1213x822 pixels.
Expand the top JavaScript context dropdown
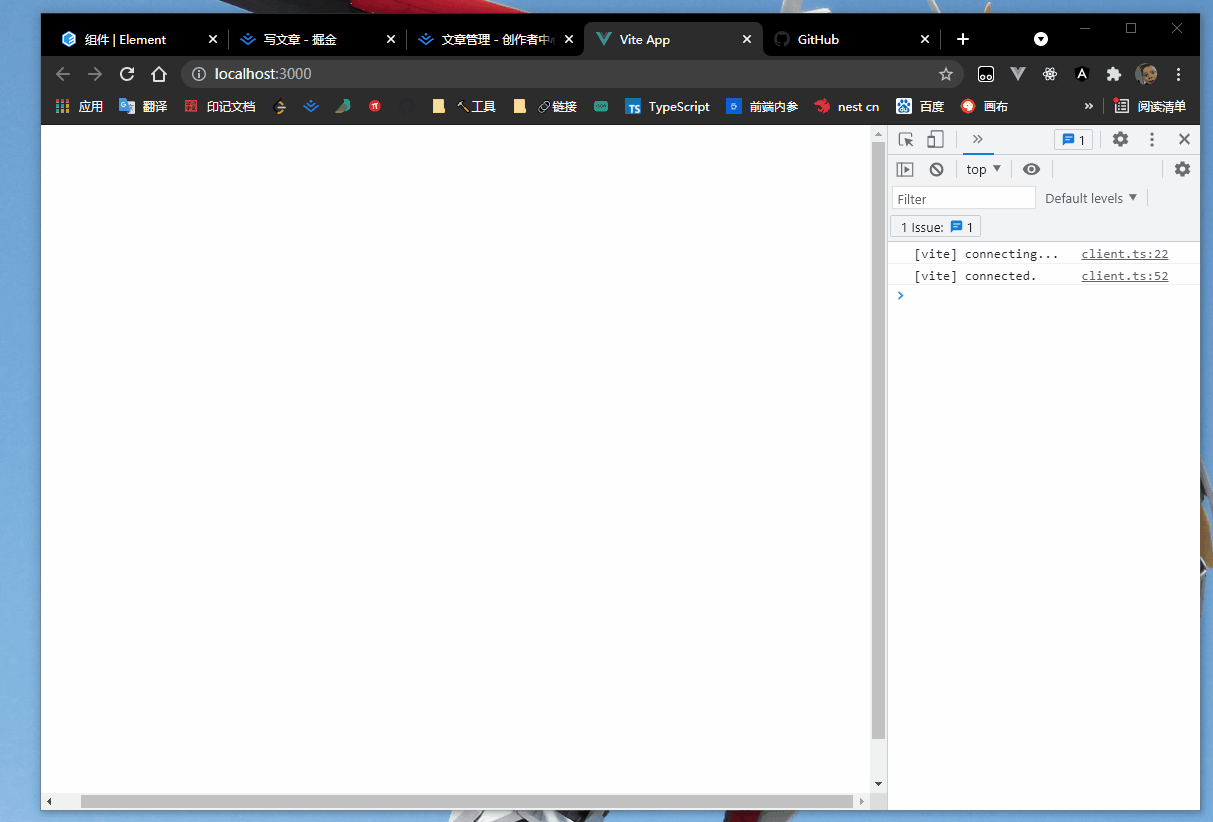[x=983, y=170]
